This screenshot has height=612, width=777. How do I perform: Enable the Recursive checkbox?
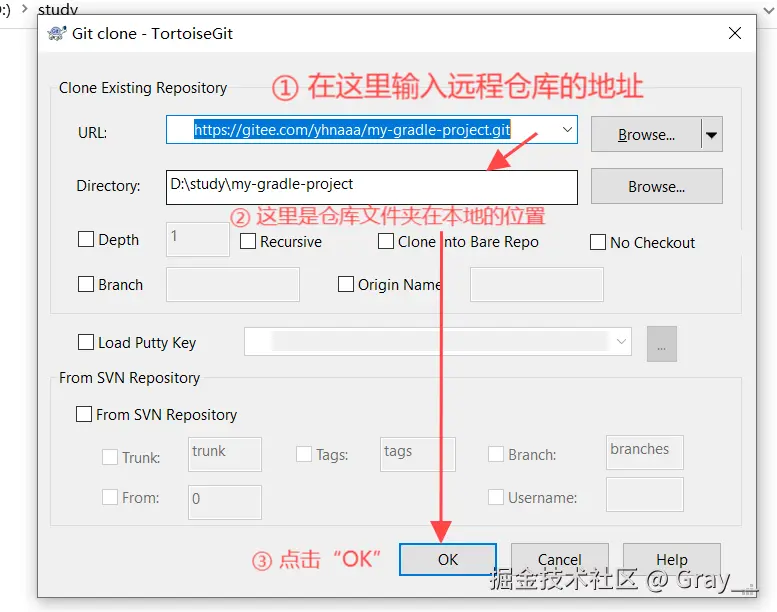248,241
